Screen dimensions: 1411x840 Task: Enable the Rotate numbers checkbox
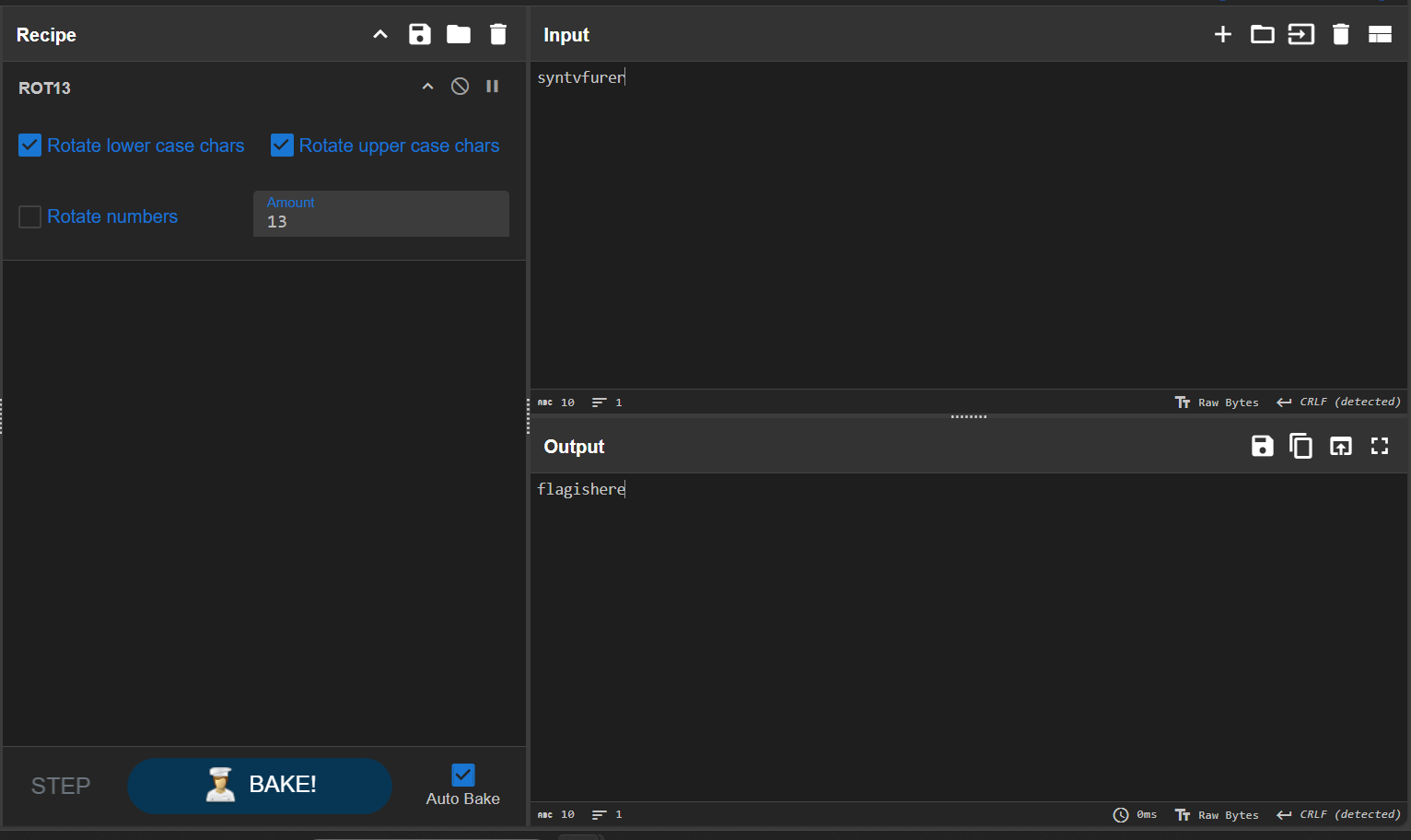(30, 216)
